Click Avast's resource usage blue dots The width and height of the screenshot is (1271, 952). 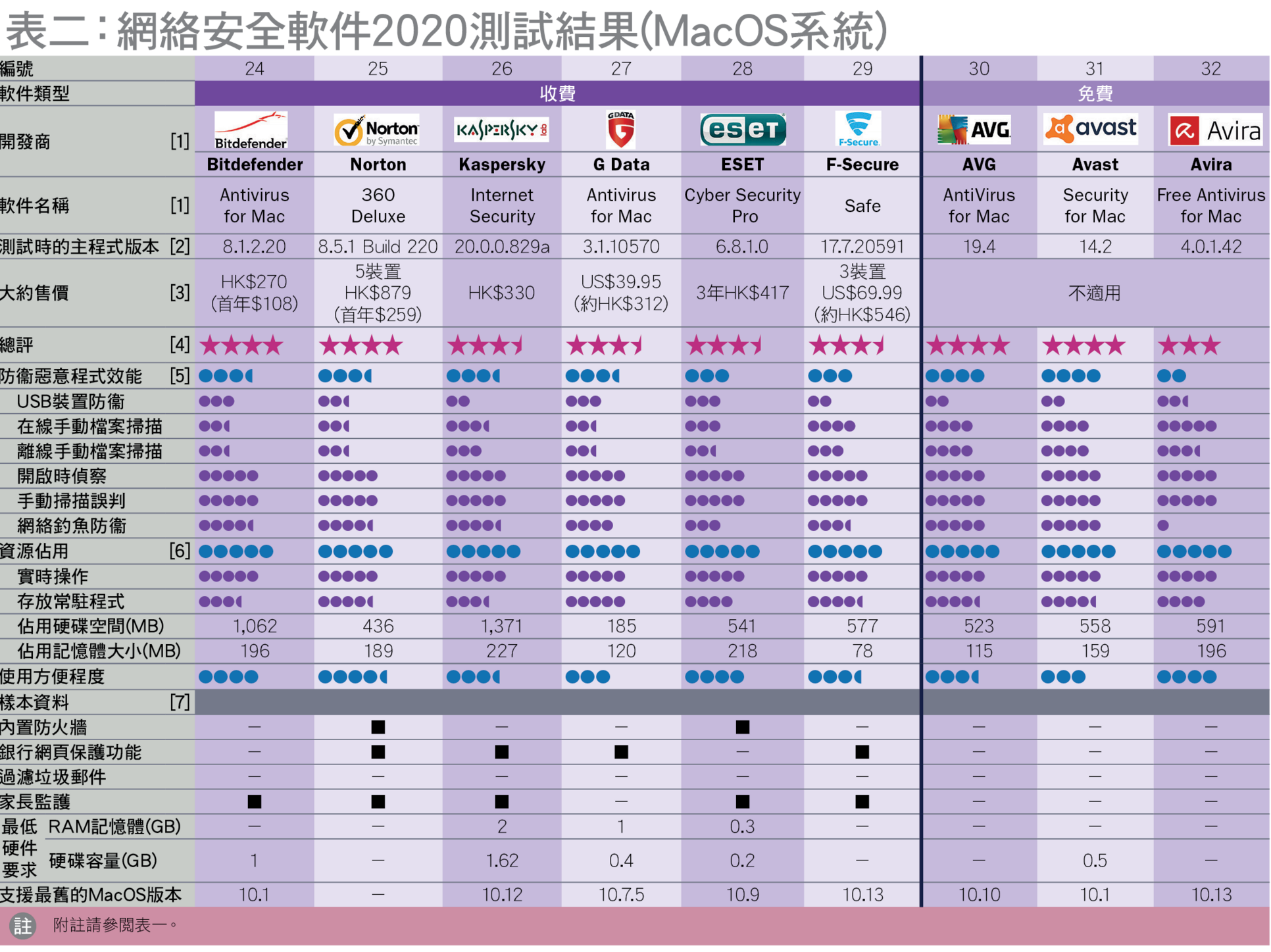tap(1078, 551)
